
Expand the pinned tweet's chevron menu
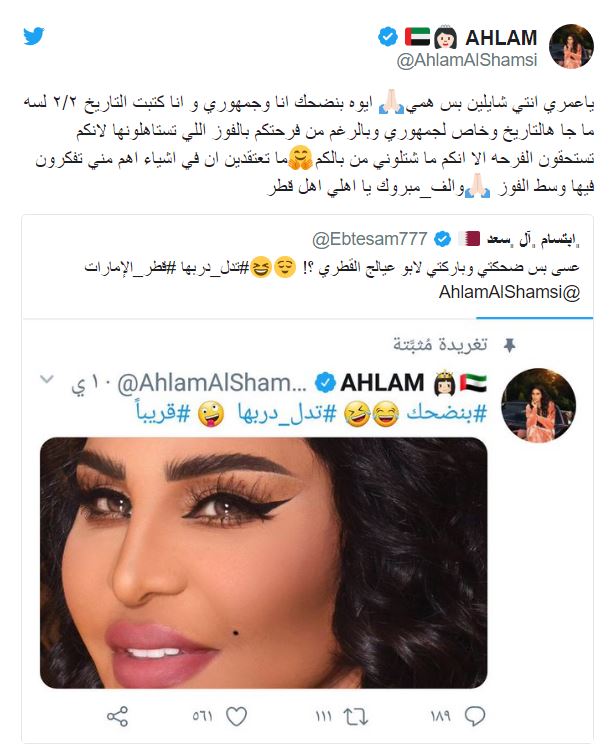47,379
